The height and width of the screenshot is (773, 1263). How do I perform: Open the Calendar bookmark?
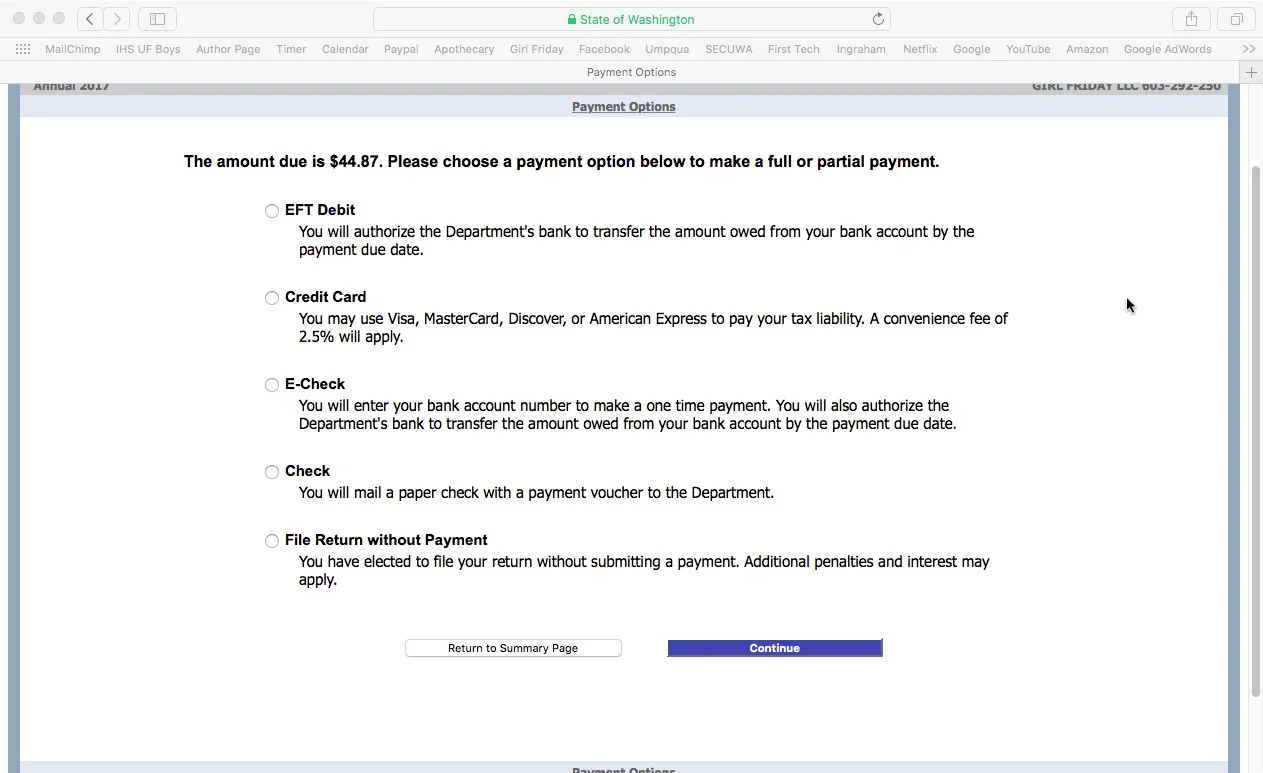point(345,49)
